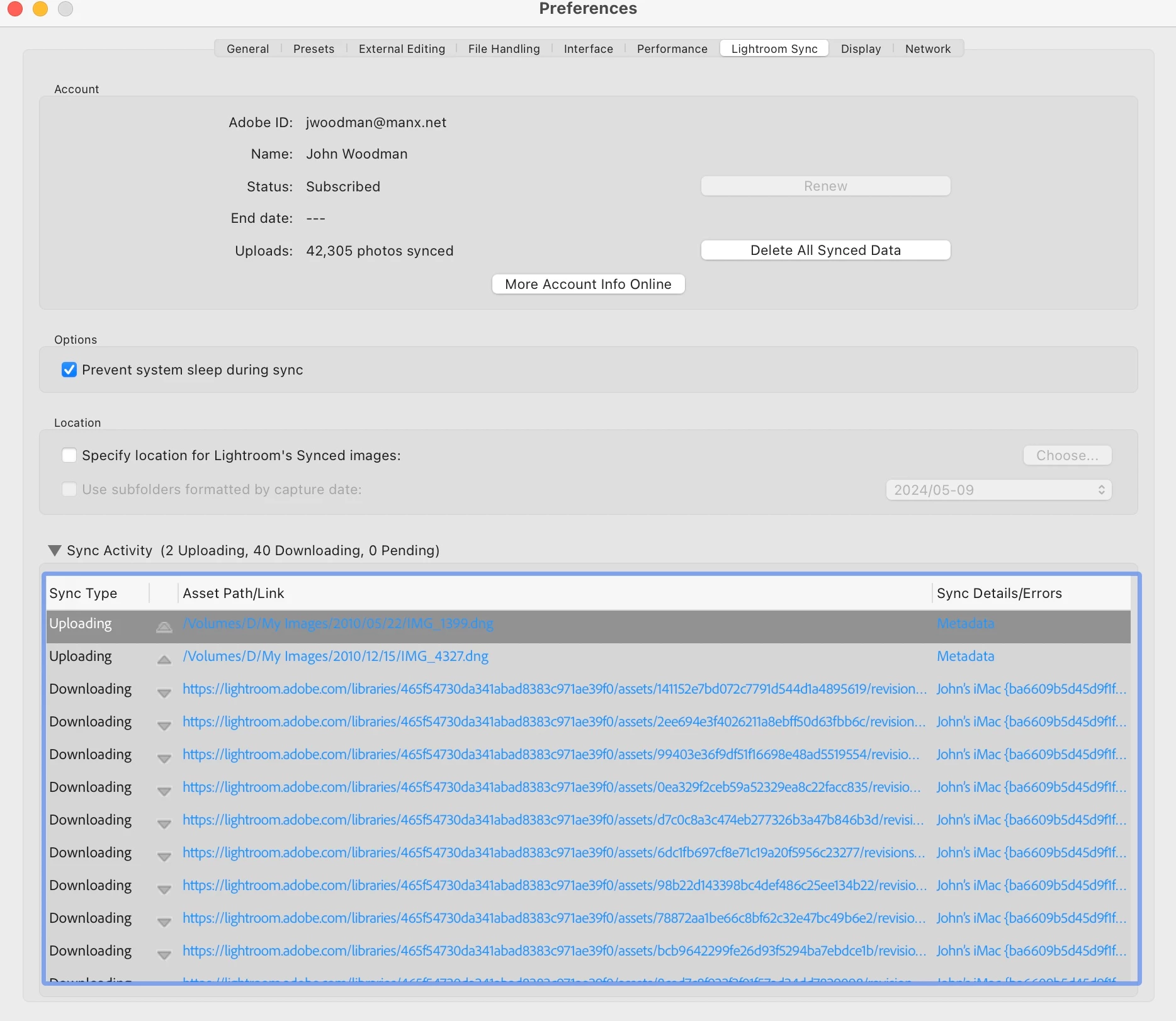1176x1021 pixels.
Task: Open asset link containing 99403e36f9df51f16698e48ad5519554
Action: pos(551,755)
